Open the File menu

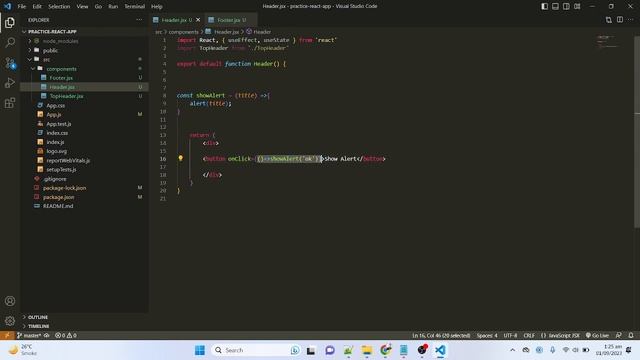[22, 7]
